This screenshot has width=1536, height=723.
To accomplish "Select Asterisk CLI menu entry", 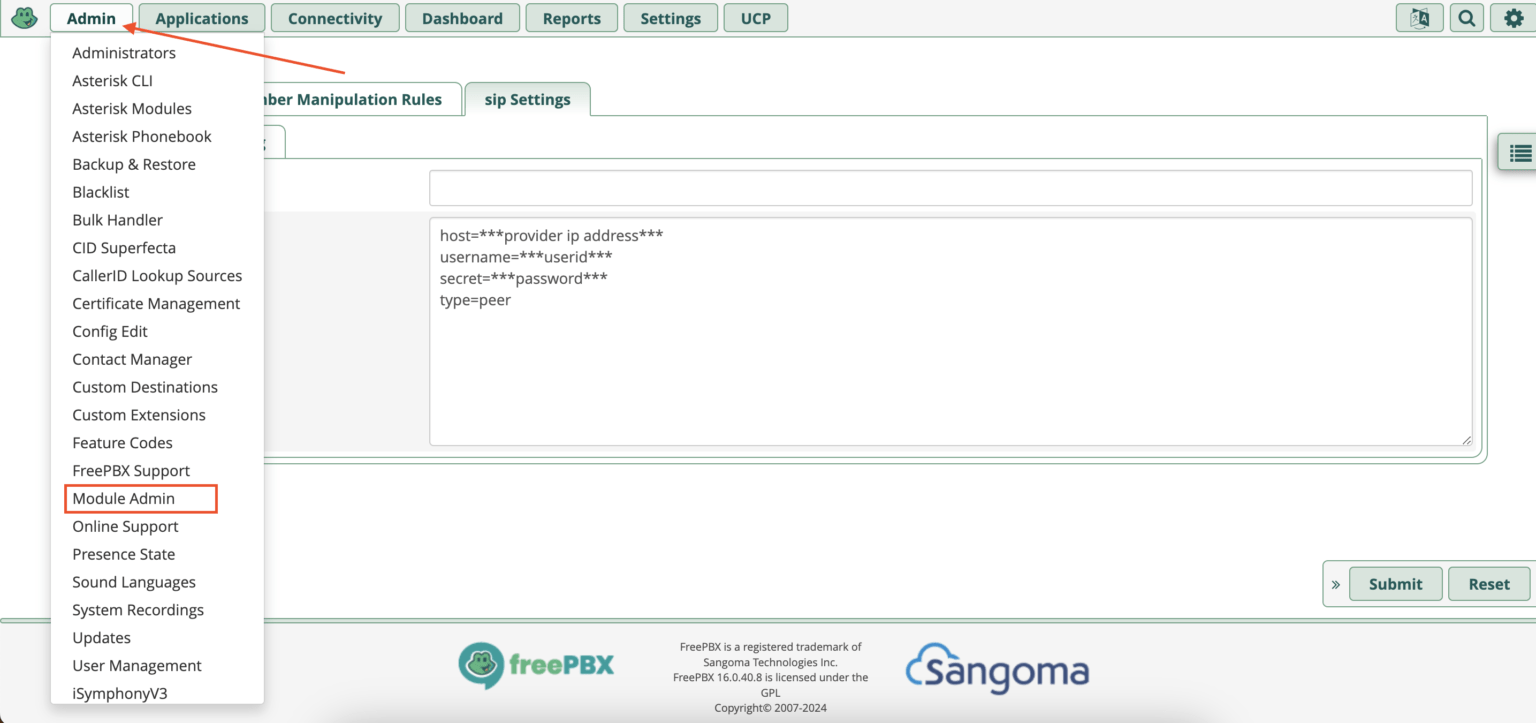I will click(112, 81).
